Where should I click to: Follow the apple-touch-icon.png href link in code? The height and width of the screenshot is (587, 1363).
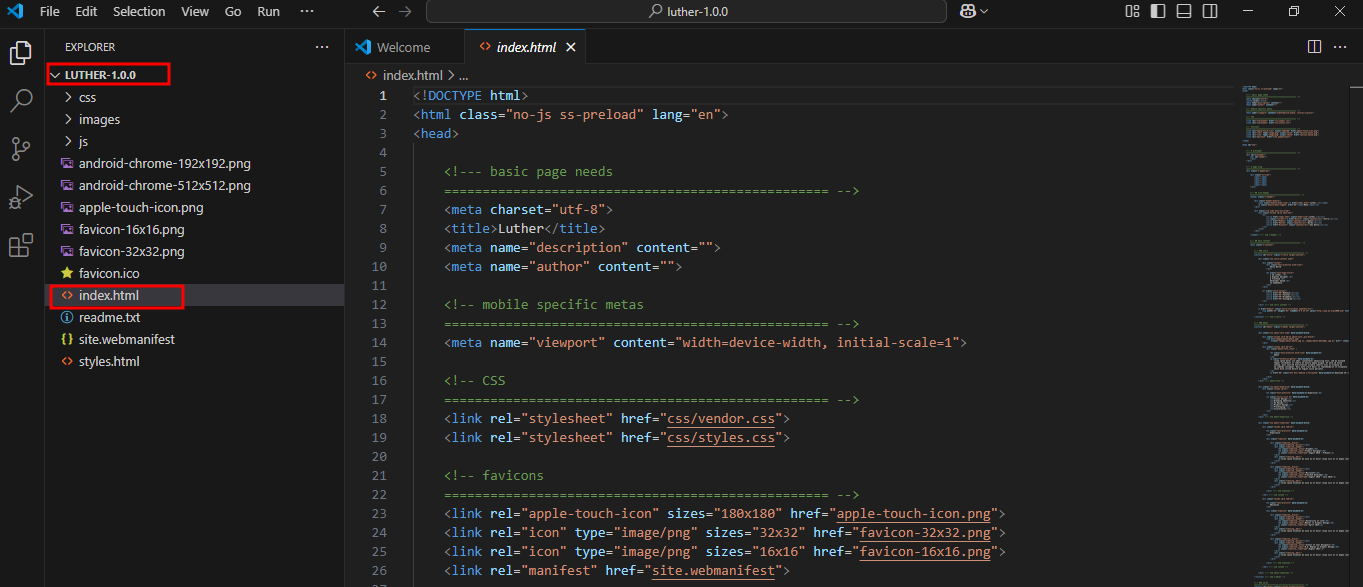coord(913,513)
